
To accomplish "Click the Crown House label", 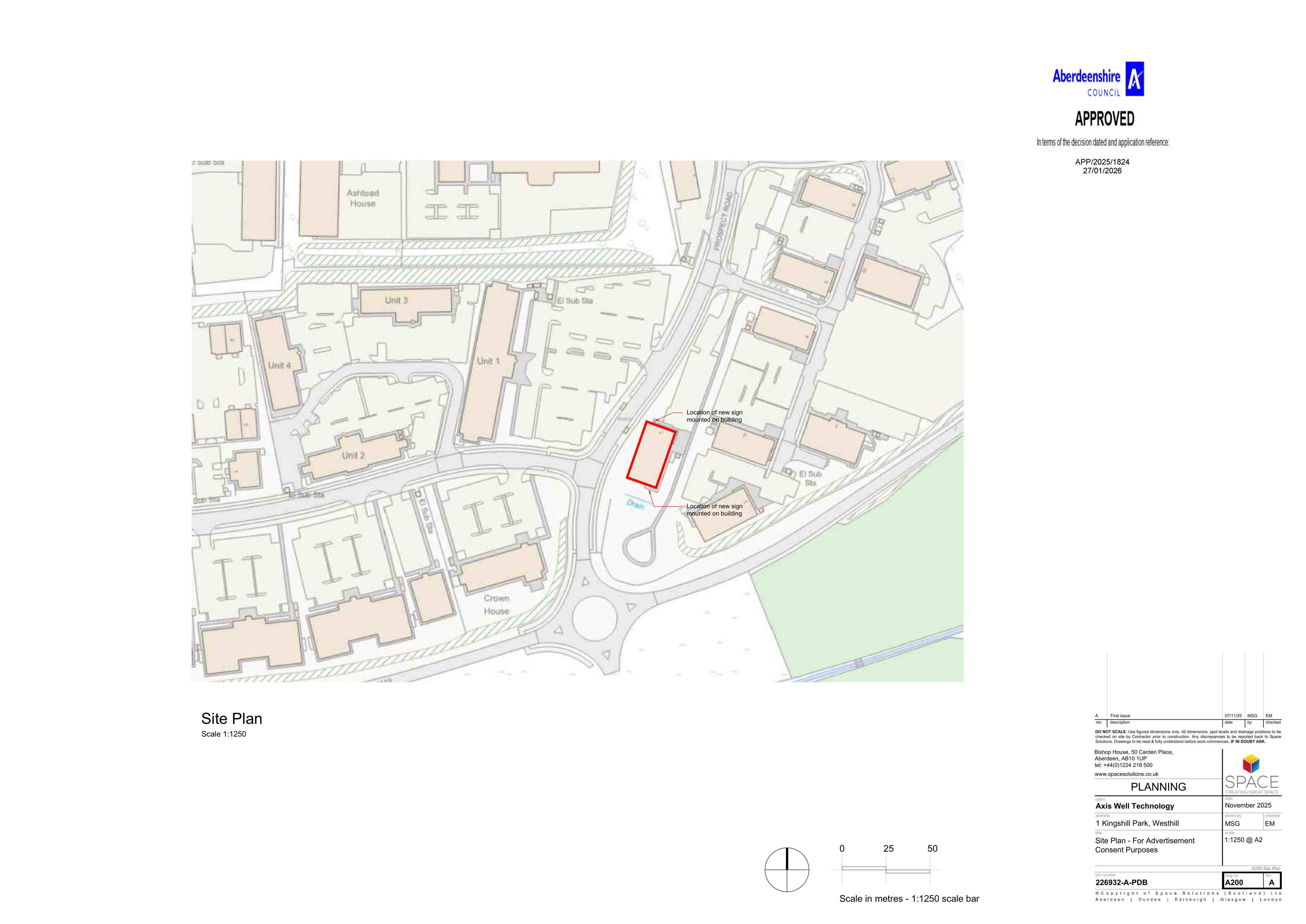I will (x=496, y=605).
